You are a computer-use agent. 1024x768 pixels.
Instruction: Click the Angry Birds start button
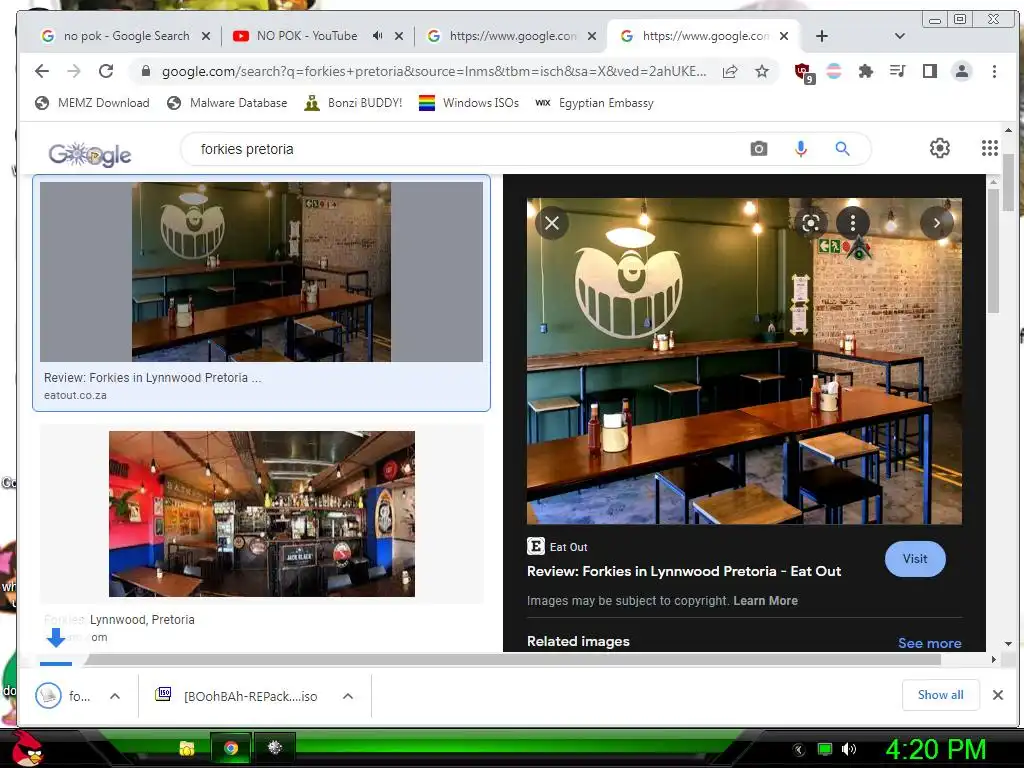26,748
